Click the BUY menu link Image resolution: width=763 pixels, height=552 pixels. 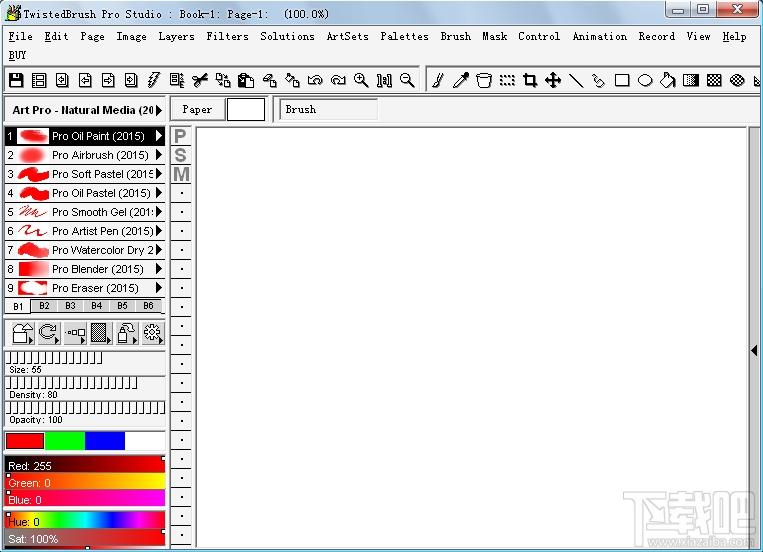coord(17,55)
